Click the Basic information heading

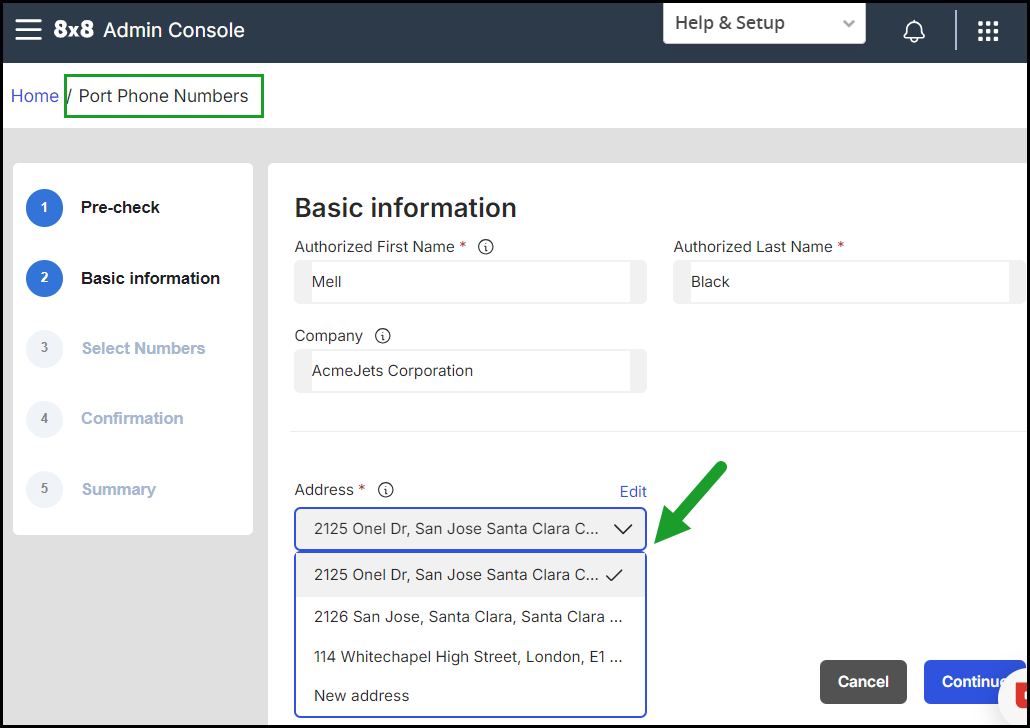(405, 208)
